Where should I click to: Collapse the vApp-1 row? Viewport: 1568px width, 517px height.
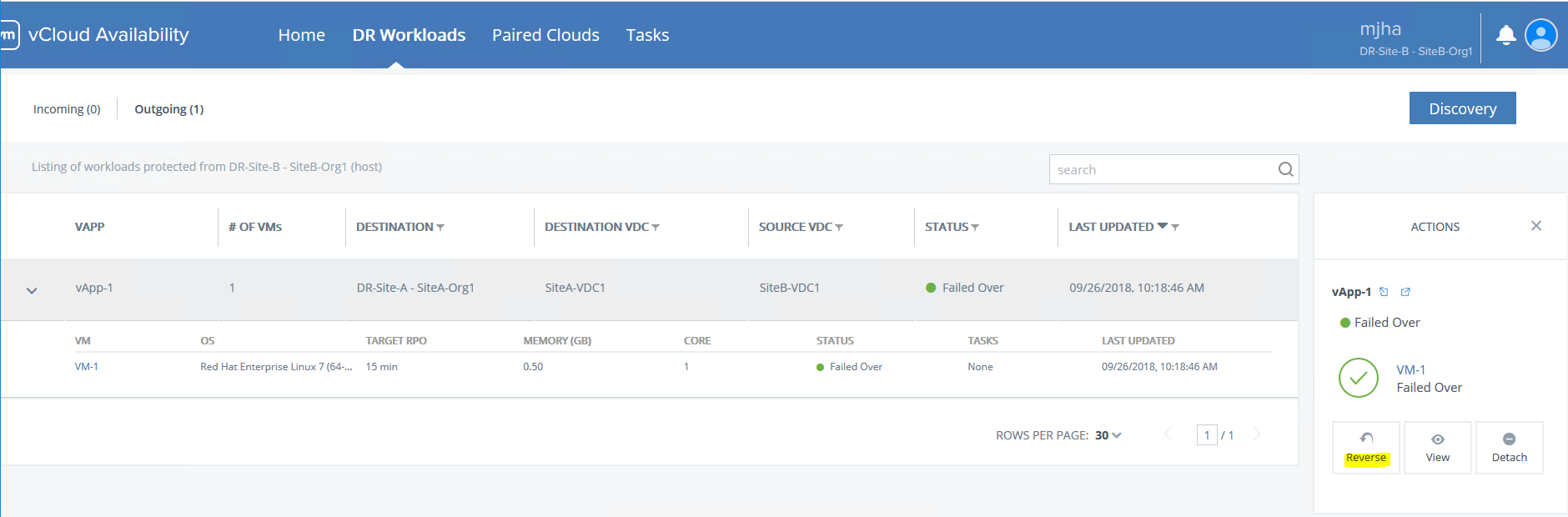pyautogui.click(x=32, y=291)
